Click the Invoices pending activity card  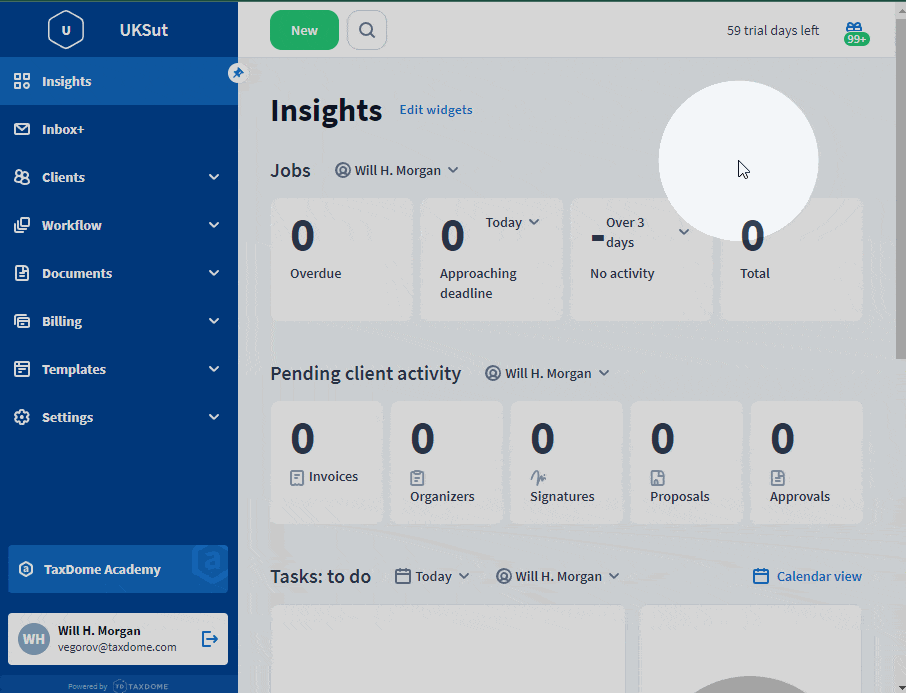[326, 462]
